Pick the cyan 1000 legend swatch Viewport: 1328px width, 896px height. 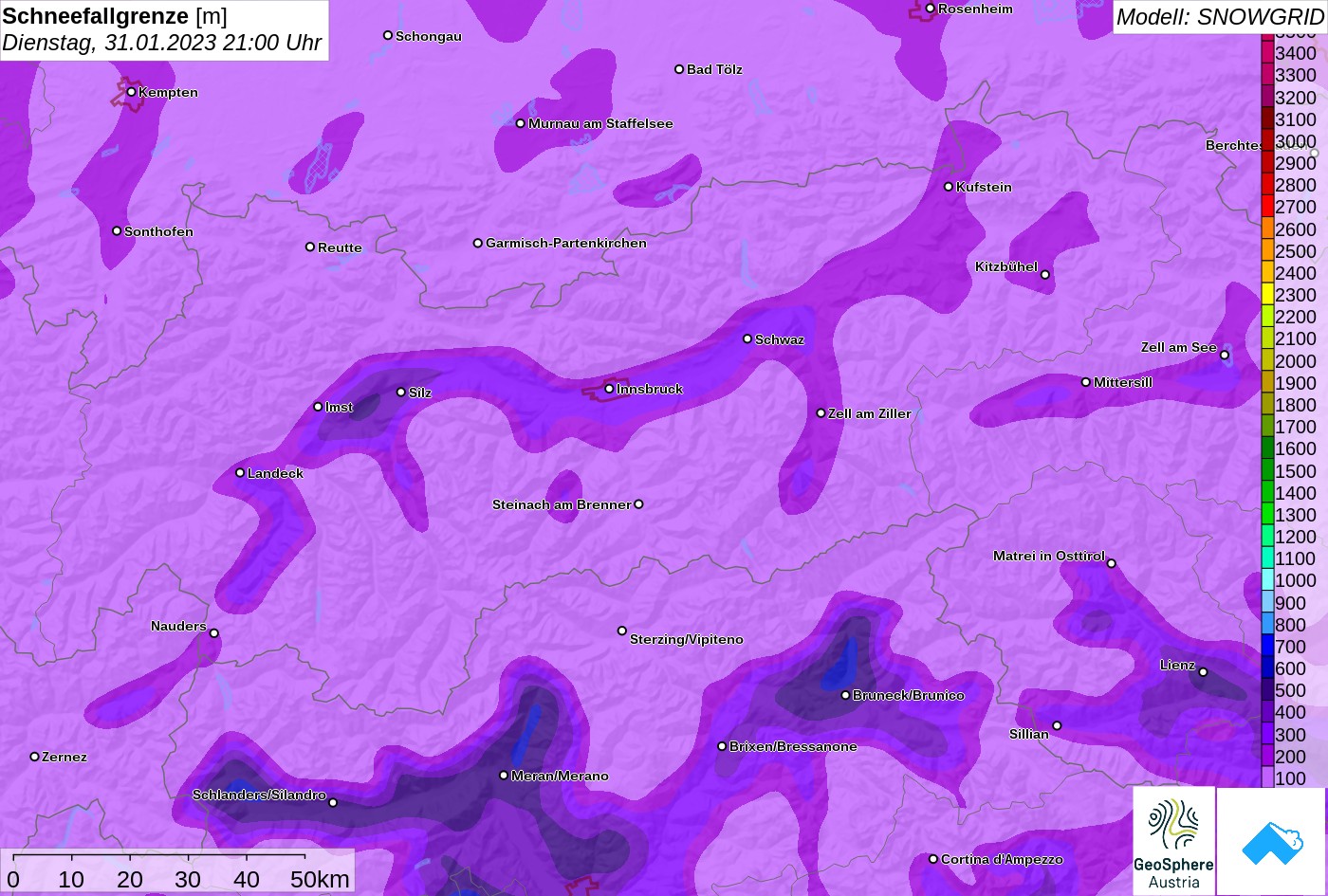[1267, 580]
